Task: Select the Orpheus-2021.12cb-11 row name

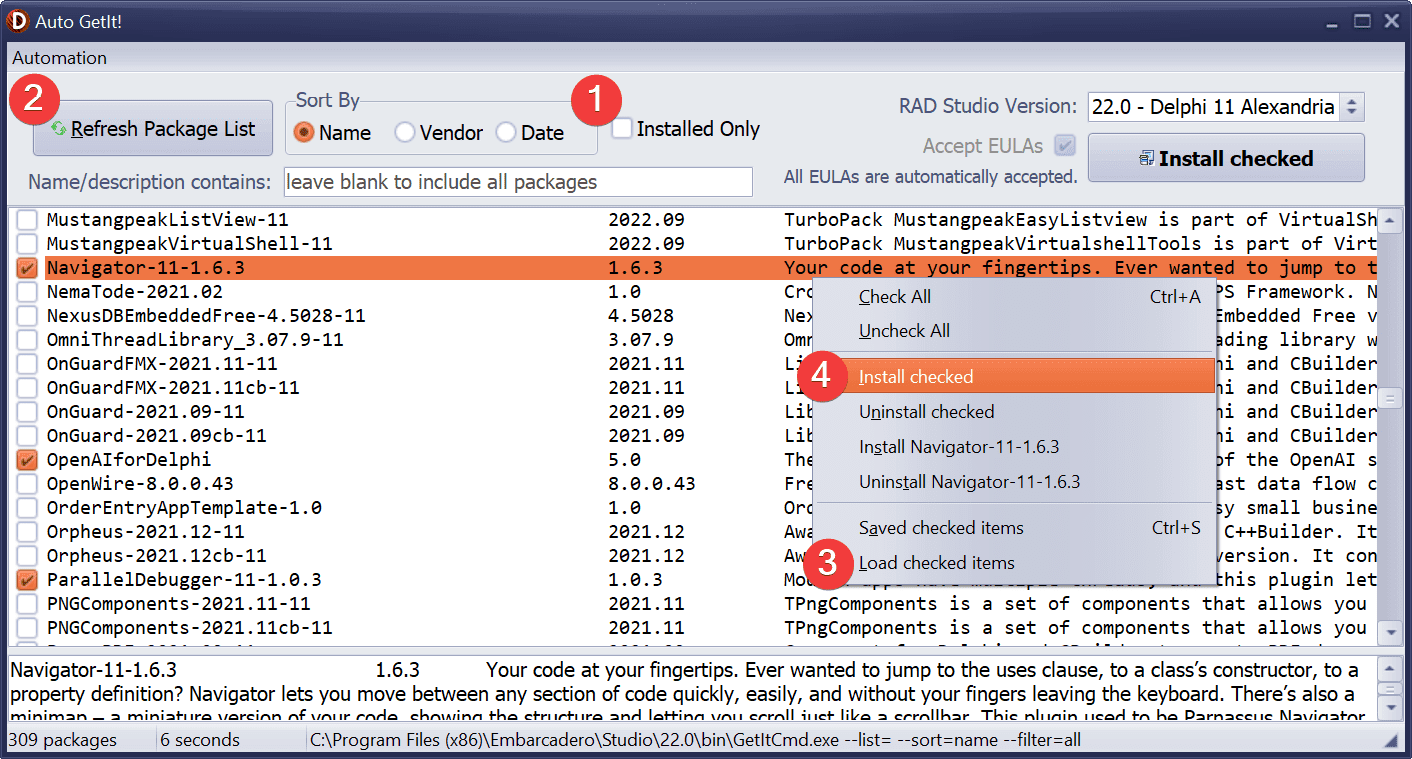Action: pos(156,556)
